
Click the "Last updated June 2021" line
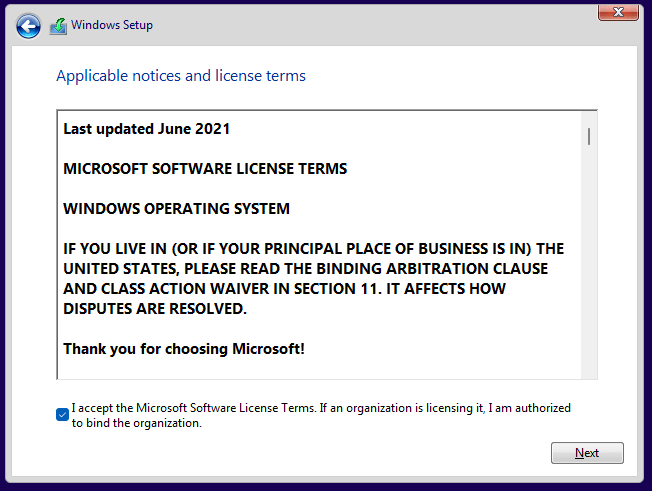[147, 129]
